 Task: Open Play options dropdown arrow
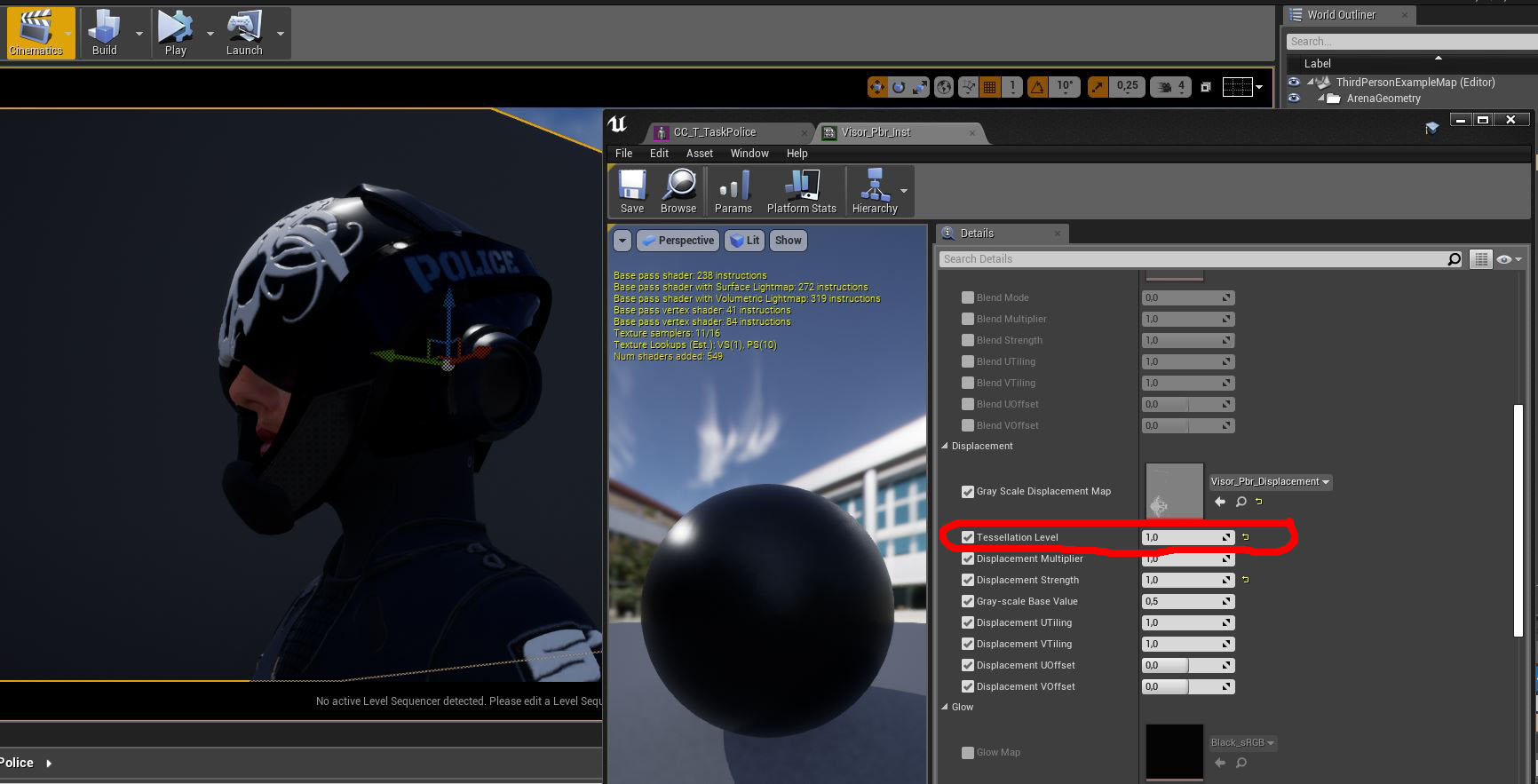pyautogui.click(x=210, y=34)
